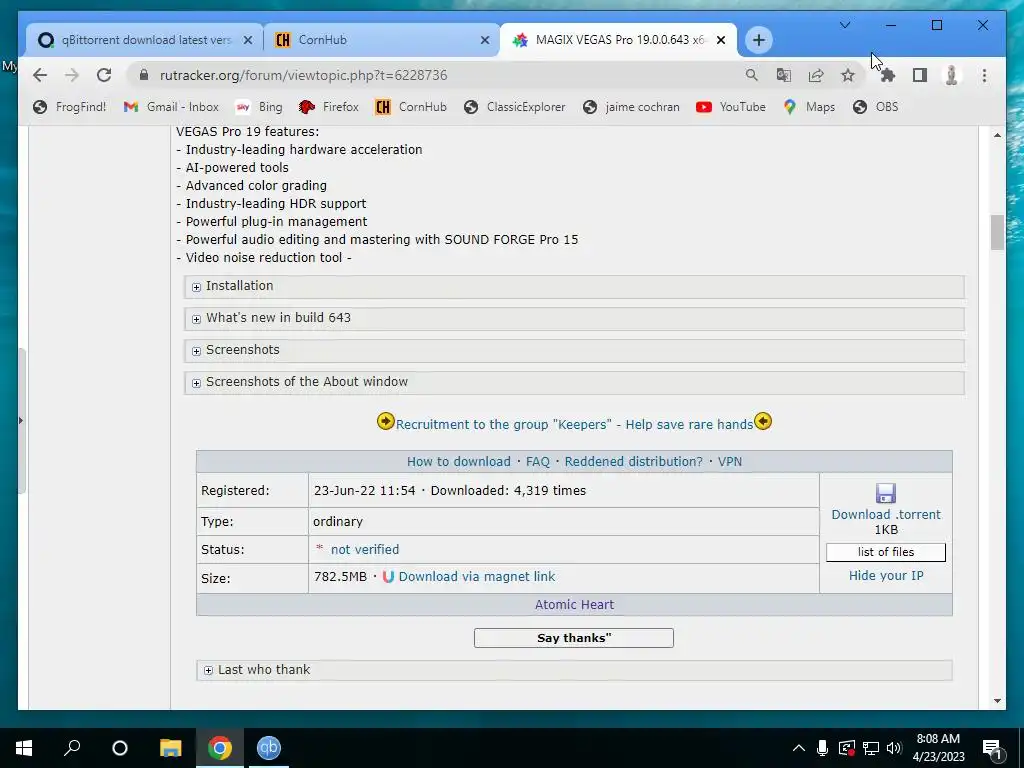The height and width of the screenshot is (768, 1024).
Task: Open the Atomic Heart link
Action: point(574,605)
